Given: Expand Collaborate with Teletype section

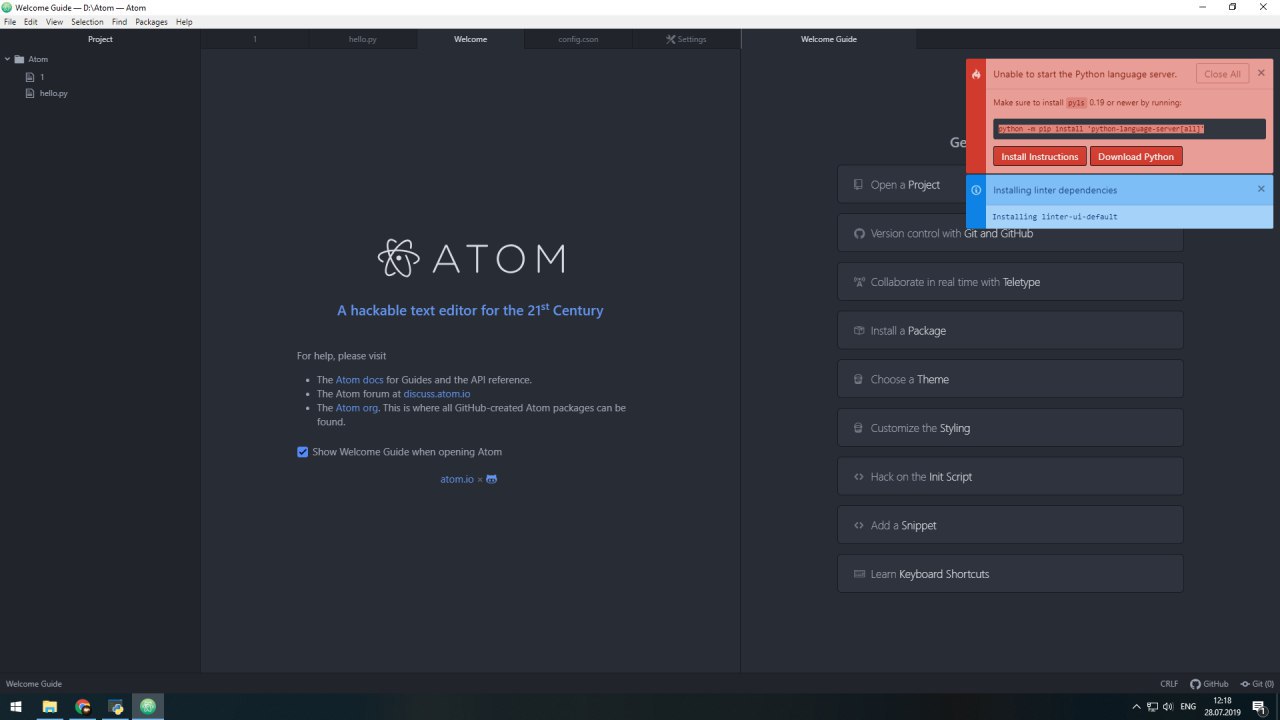Looking at the screenshot, I should pyautogui.click(x=1010, y=282).
